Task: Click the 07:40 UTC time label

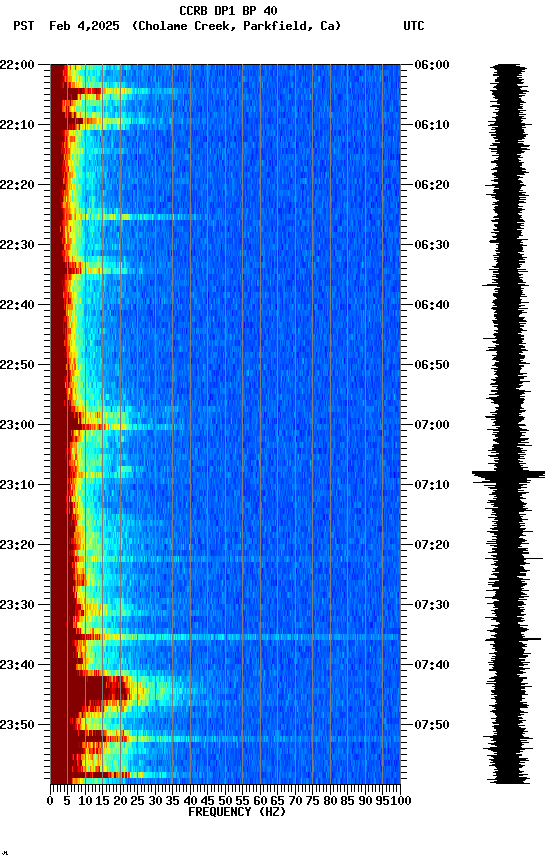Action: tap(432, 666)
